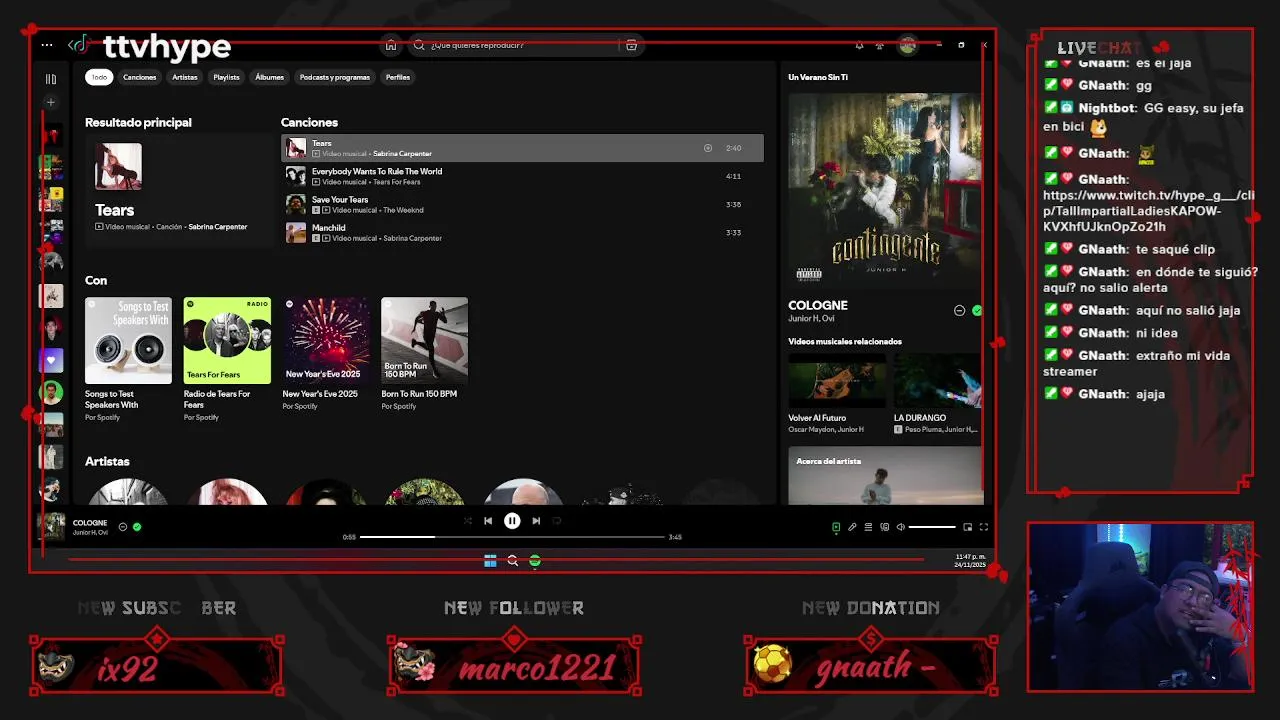This screenshot has height=720, width=1280.
Task: Click COLOGNE title in side panel
Action: pos(818,305)
